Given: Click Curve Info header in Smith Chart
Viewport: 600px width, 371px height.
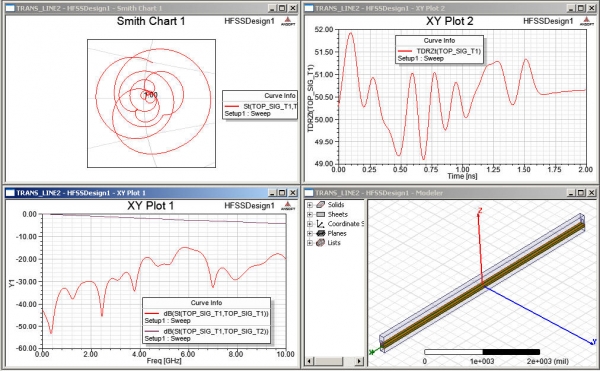Looking at the screenshot, I should (x=280, y=96).
